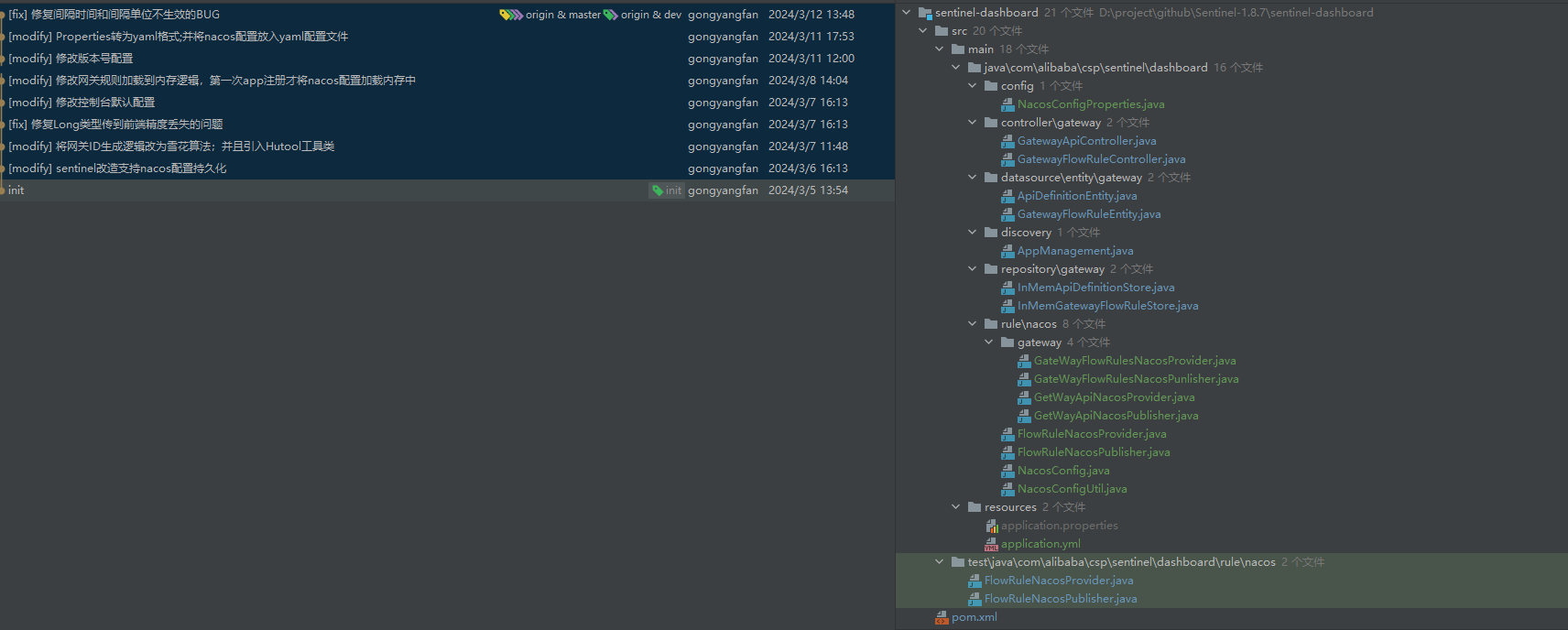1568x630 pixels.
Task: Collapse the config folder node
Action: coord(973,86)
